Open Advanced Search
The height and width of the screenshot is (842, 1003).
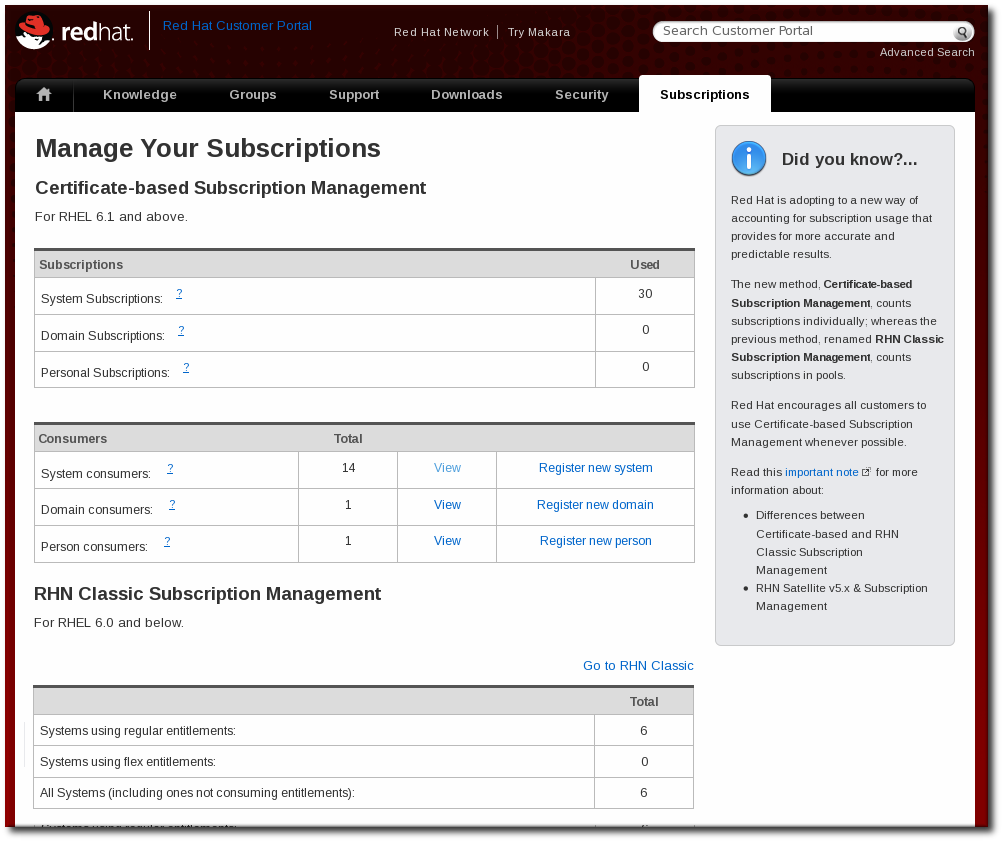coord(927,52)
